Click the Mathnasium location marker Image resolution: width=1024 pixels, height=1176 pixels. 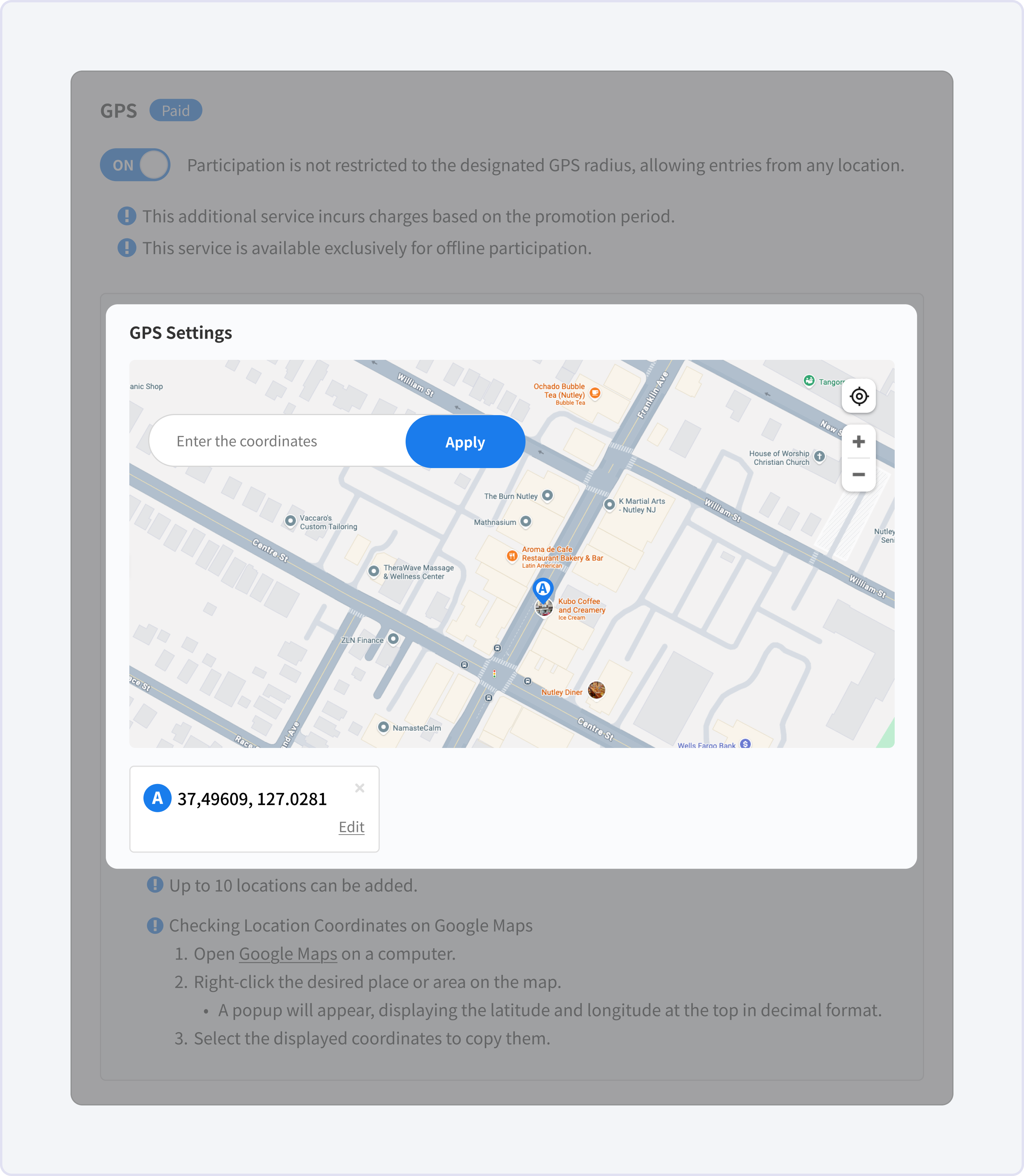526,521
